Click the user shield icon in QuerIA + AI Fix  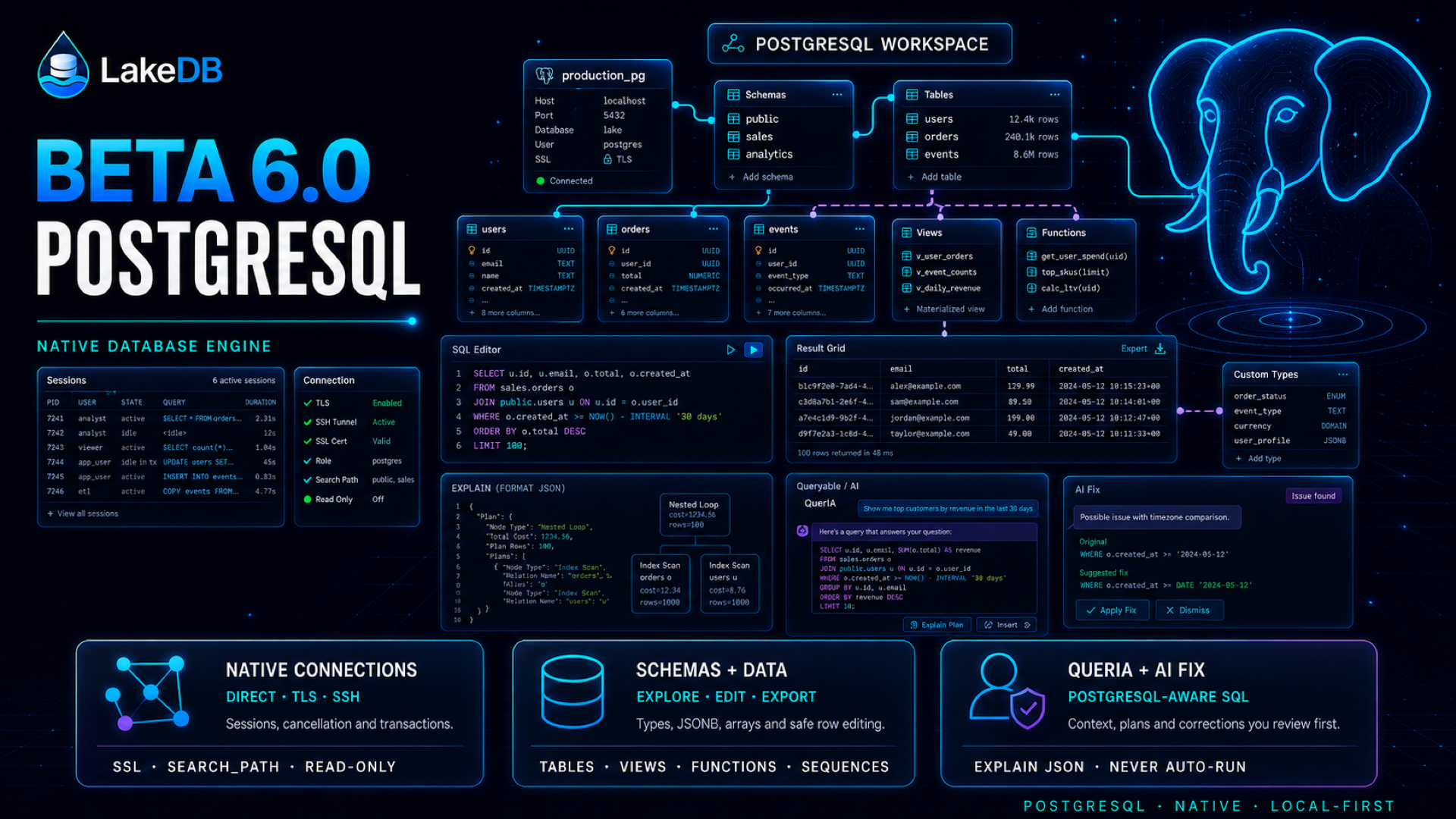1007,692
